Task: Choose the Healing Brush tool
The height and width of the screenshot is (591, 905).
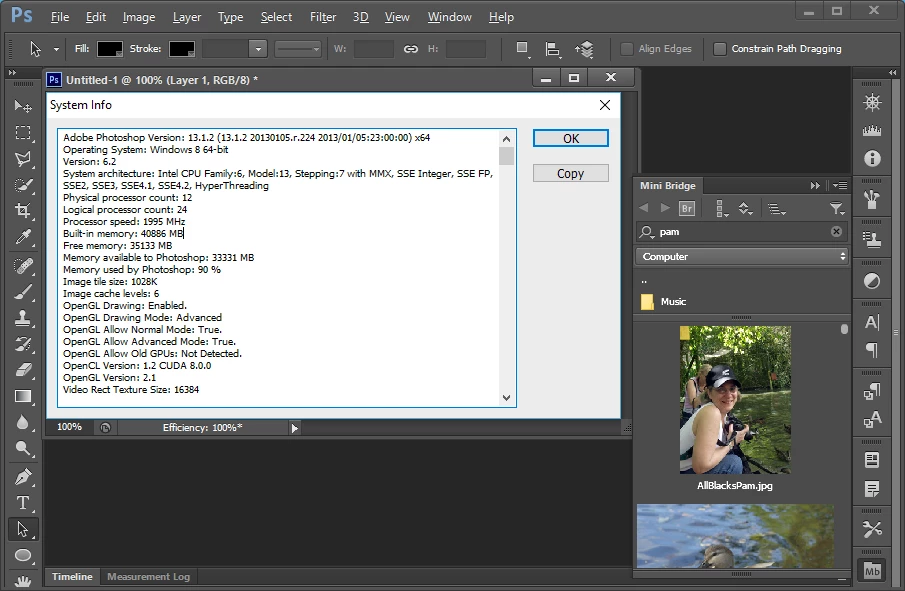Action: (23, 266)
